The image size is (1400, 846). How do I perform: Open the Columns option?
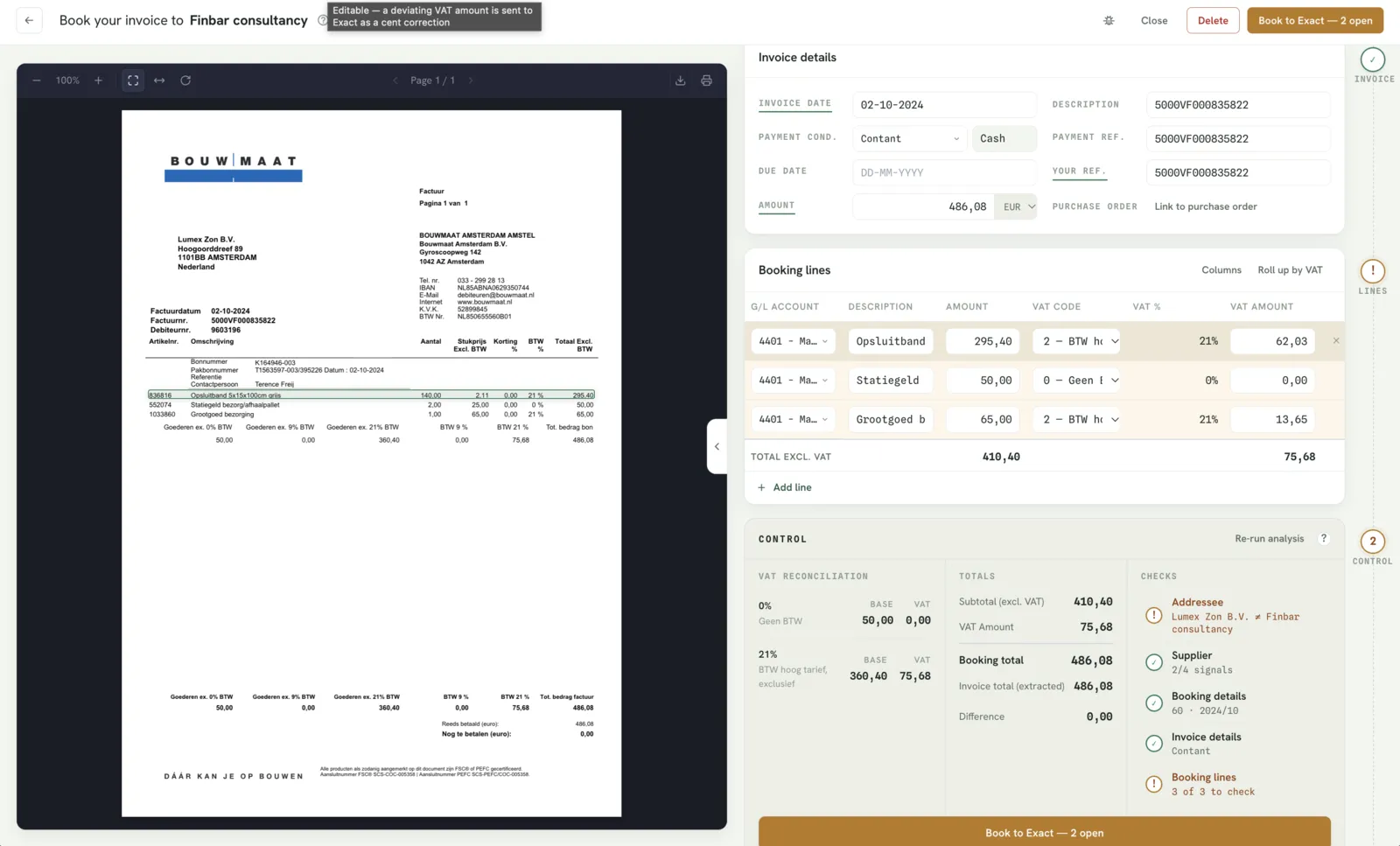pos(1221,269)
